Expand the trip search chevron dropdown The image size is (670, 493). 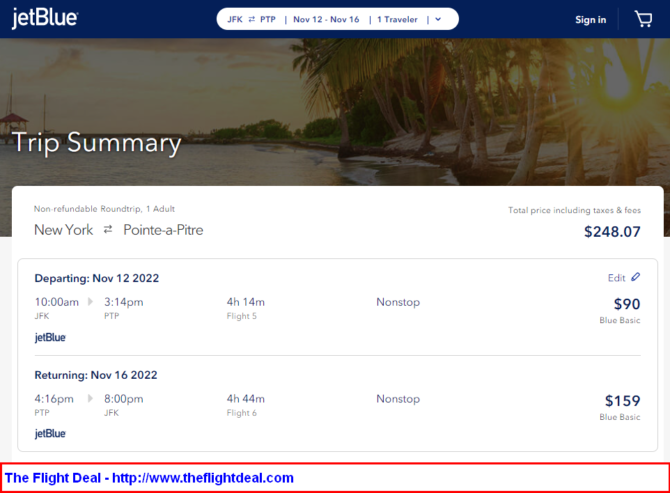click(x=438, y=19)
